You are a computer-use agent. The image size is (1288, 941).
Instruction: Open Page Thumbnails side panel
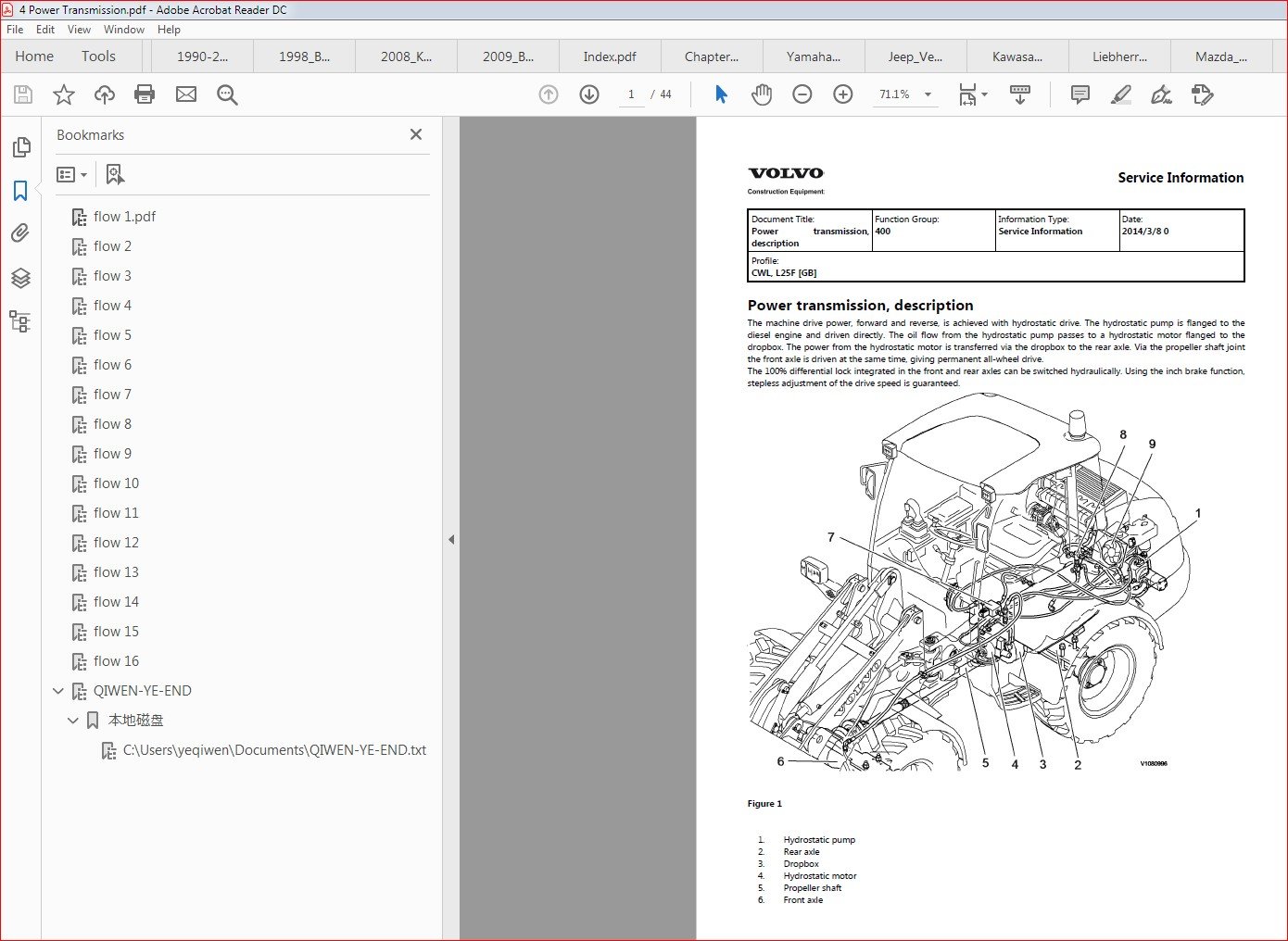point(20,147)
